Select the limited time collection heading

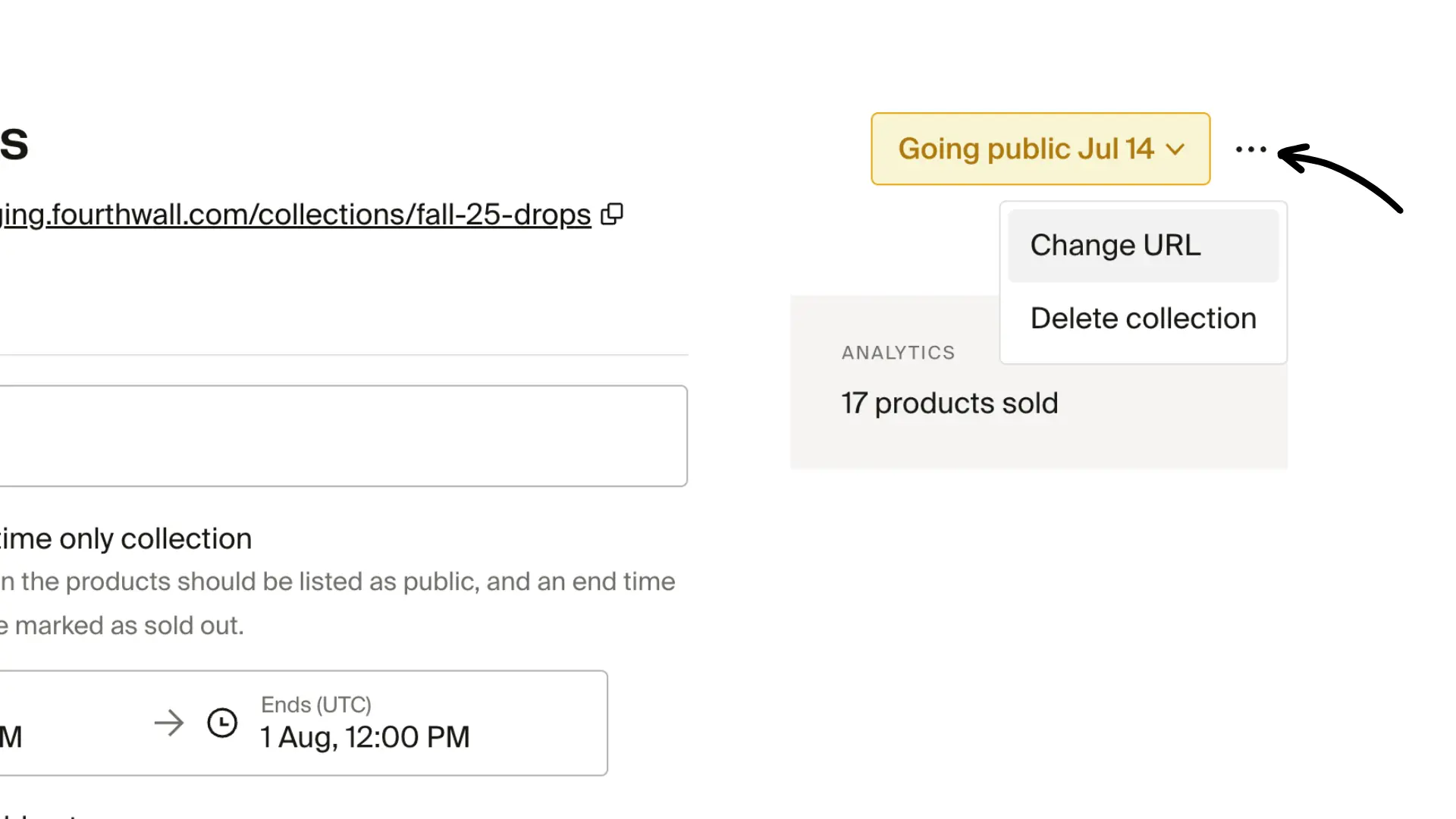pyautogui.click(x=125, y=538)
